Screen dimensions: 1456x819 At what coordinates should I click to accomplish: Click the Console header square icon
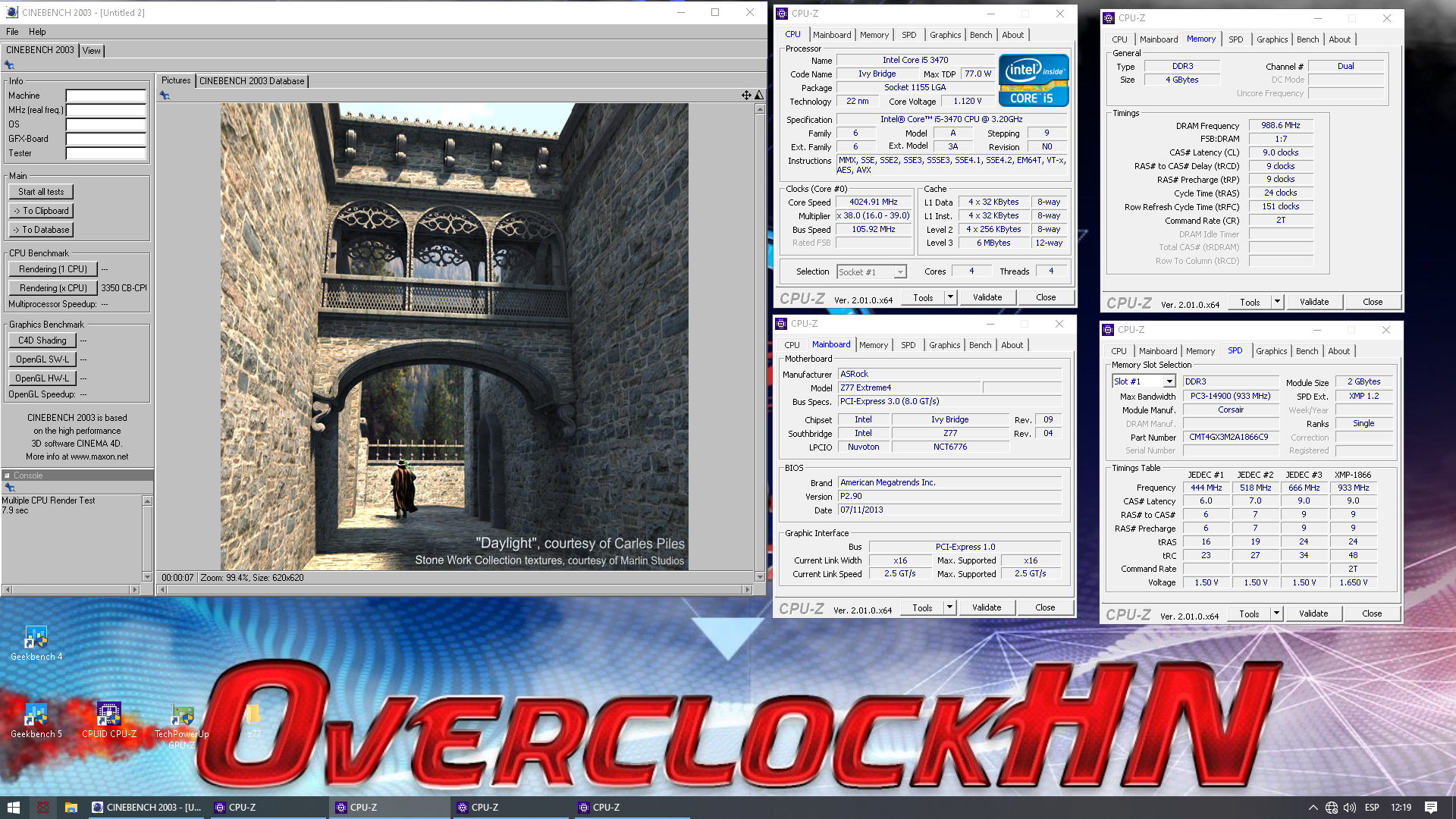coord(7,475)
